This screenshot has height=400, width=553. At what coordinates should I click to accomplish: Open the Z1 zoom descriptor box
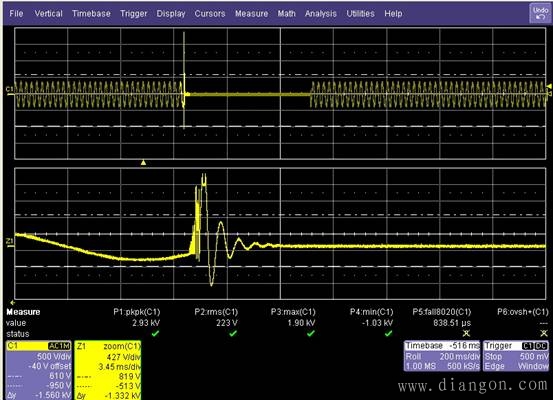(x=108, y=370)
